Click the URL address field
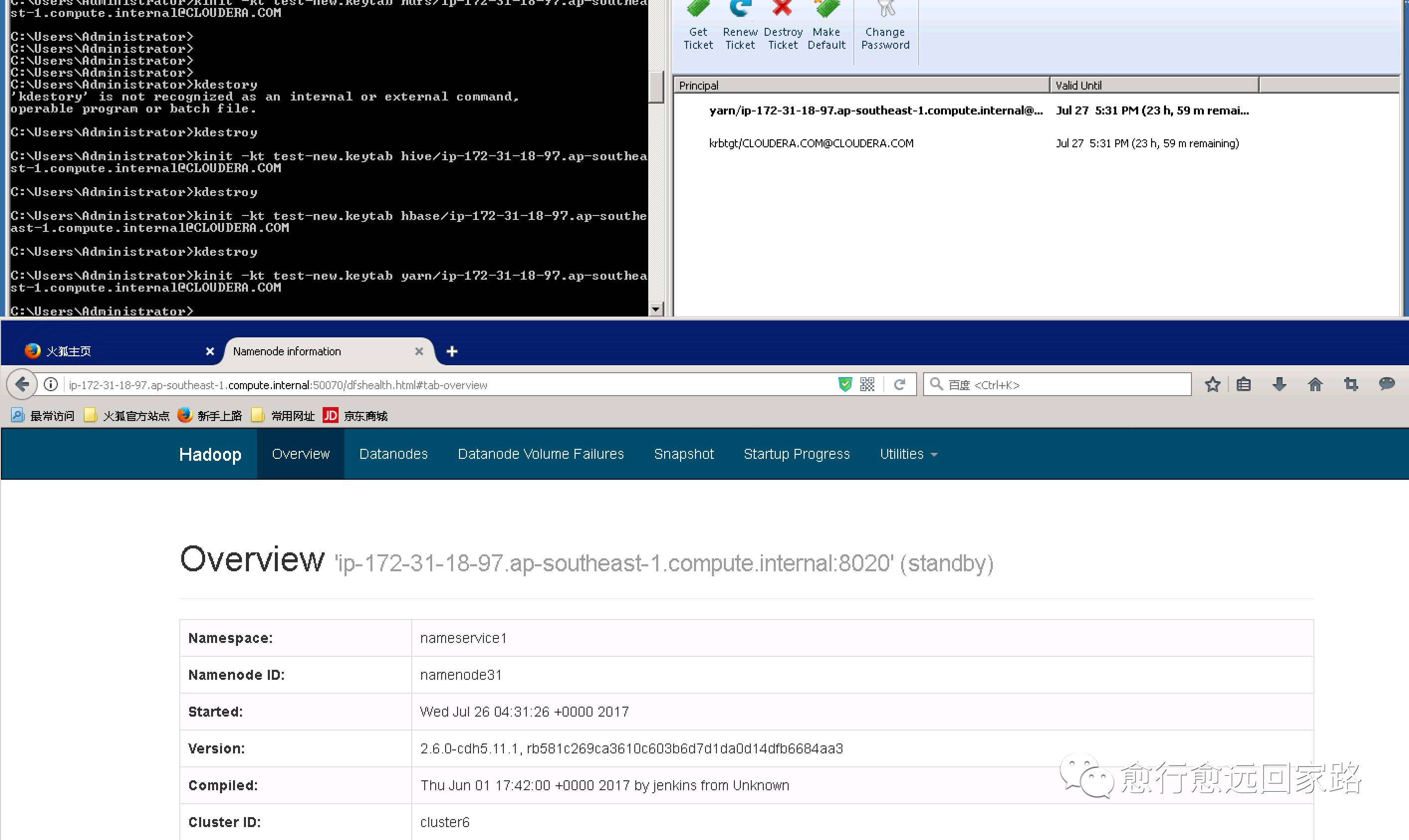The height and width of the screenshot is (840, 1409). [448, 384]
